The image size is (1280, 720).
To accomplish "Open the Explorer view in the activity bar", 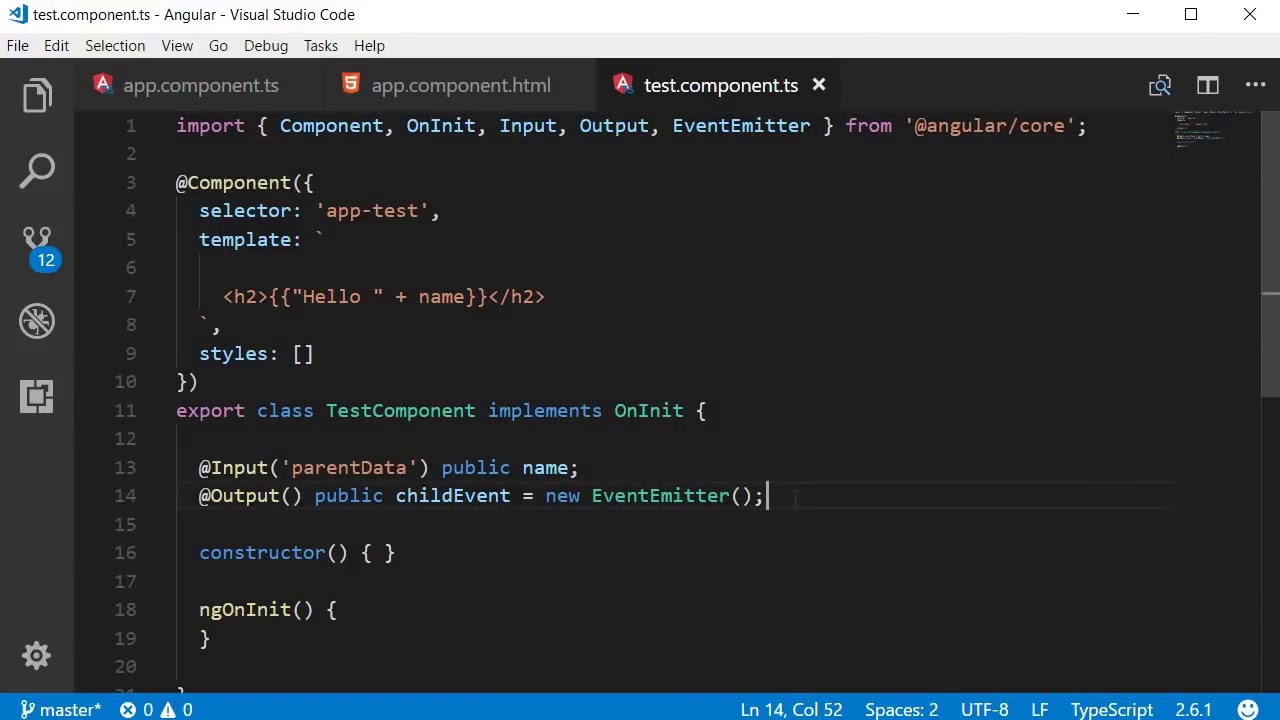I will tap(37, 96).
